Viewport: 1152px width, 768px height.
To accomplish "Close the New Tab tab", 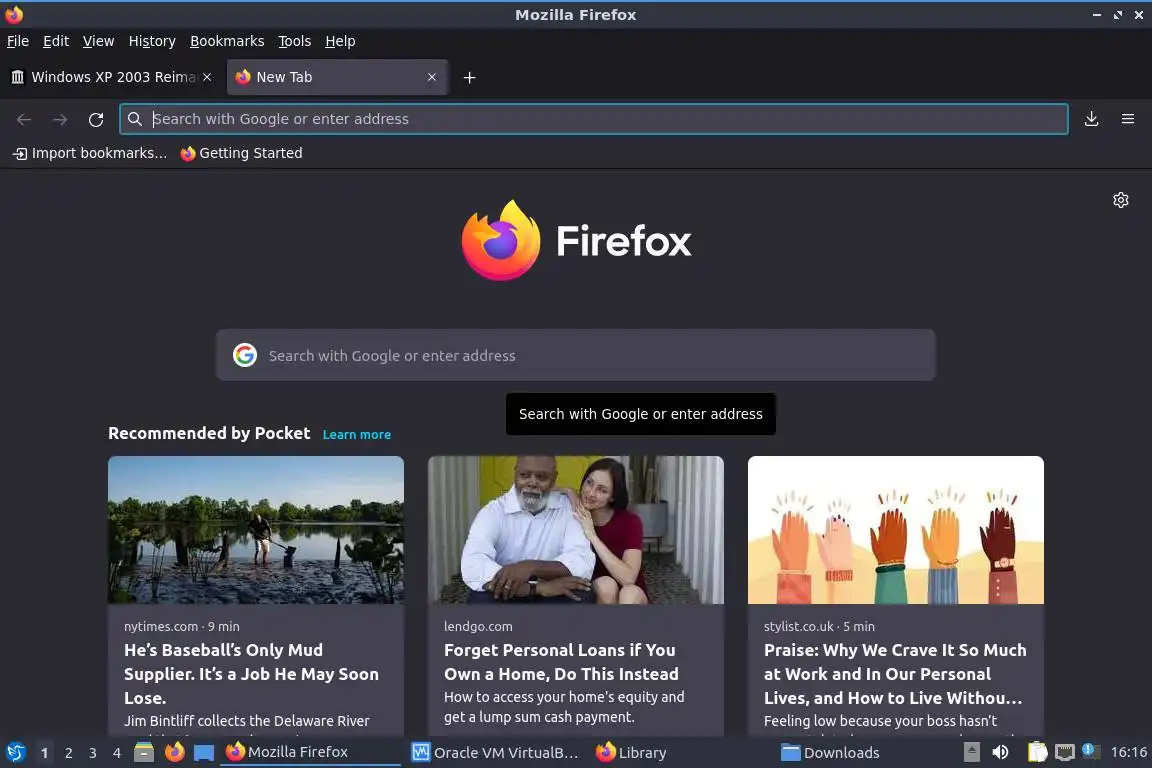I will [432, 77].
